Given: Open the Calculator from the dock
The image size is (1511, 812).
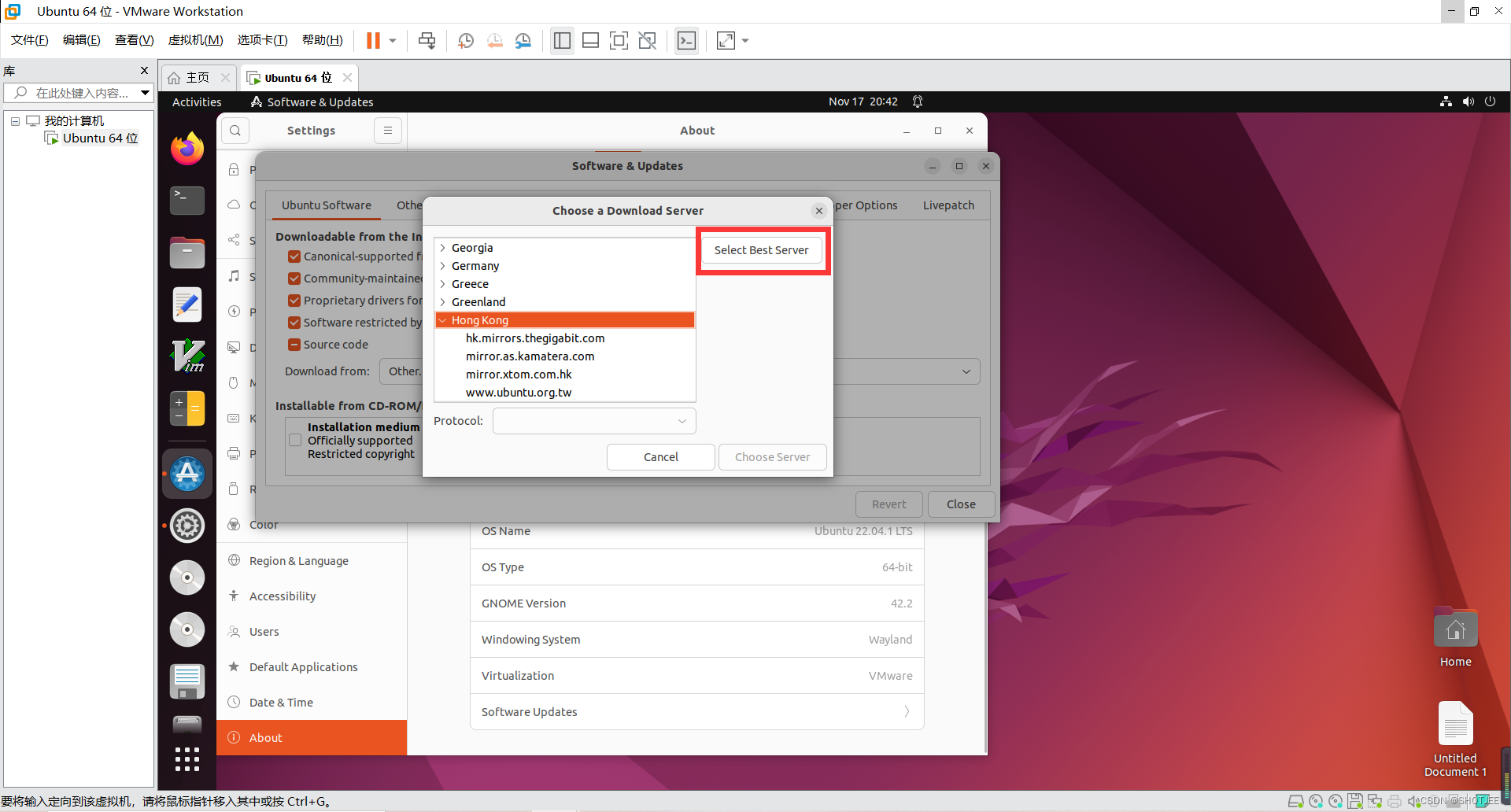Looking at the screenshot, I should [x=187, y=408].
